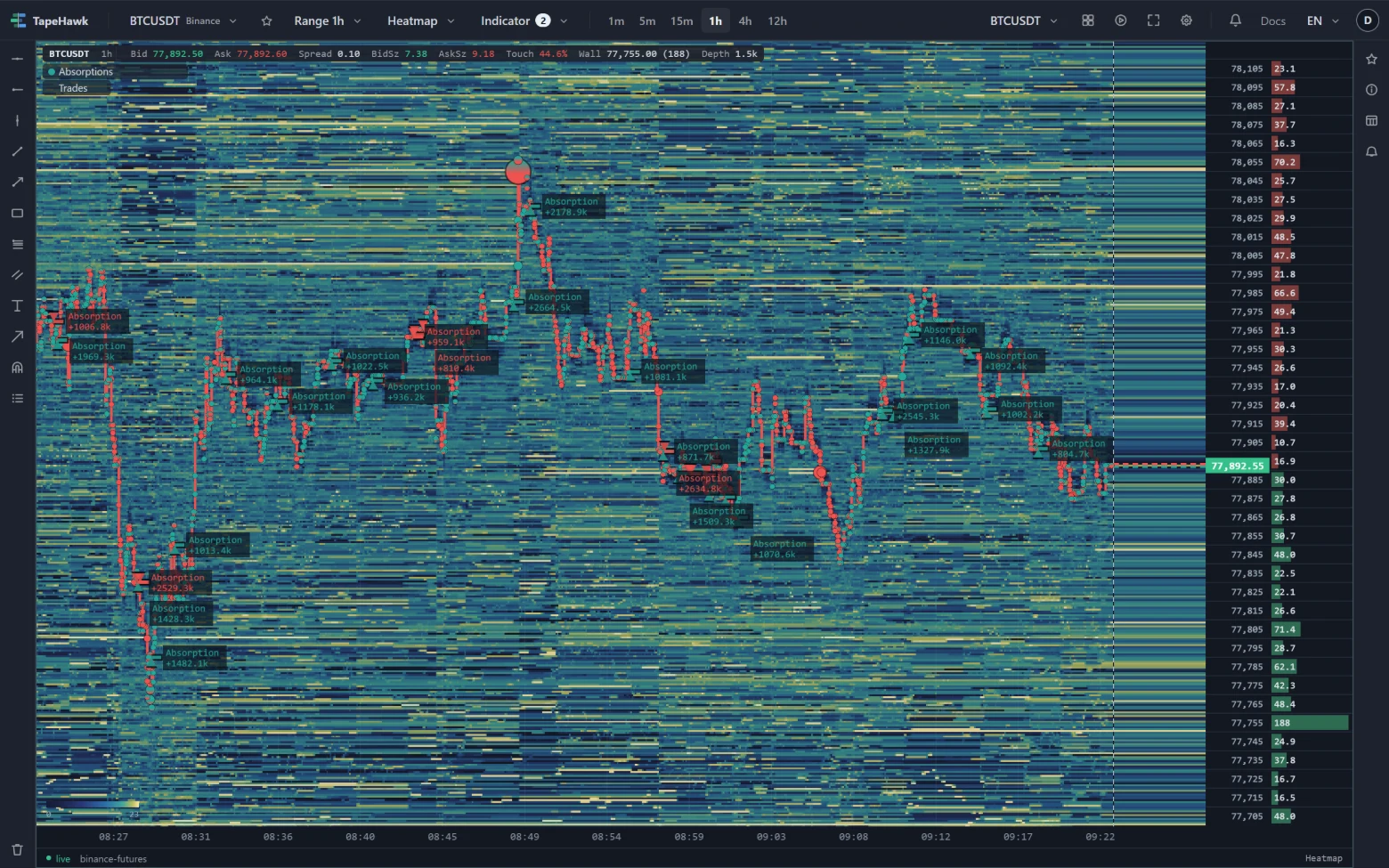
Task: Click the Absorption +2178.9k marker label
Action: [572, 207]
